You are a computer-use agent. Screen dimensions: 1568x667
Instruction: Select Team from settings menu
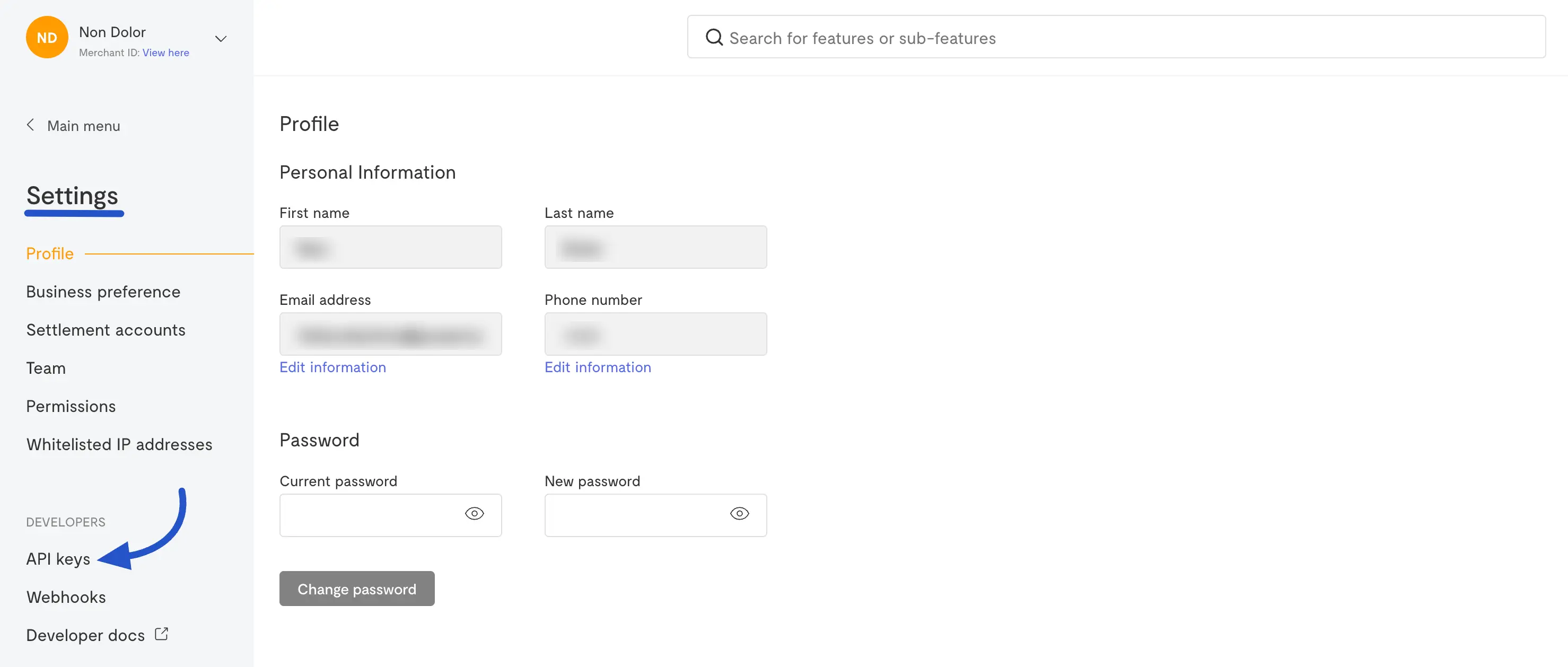46,368
